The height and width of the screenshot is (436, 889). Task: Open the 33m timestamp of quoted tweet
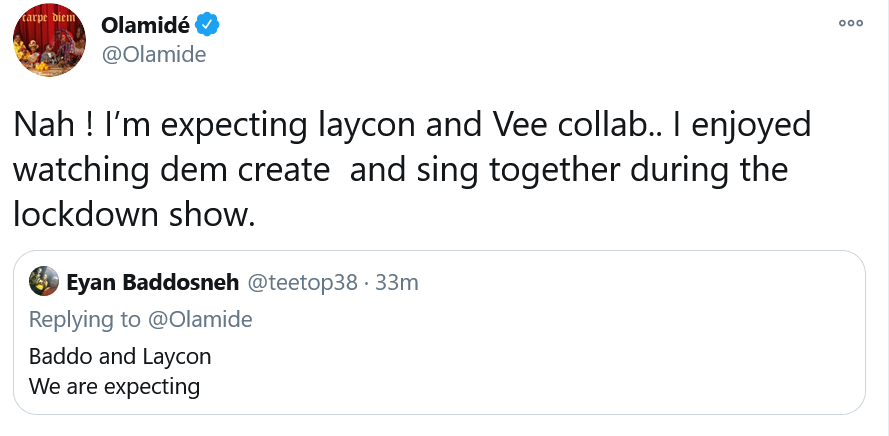click(397, 282)
